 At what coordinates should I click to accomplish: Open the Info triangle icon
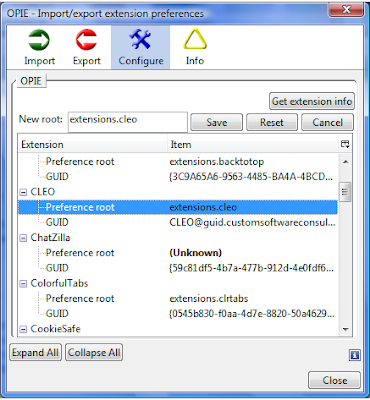tap(195, 39)
